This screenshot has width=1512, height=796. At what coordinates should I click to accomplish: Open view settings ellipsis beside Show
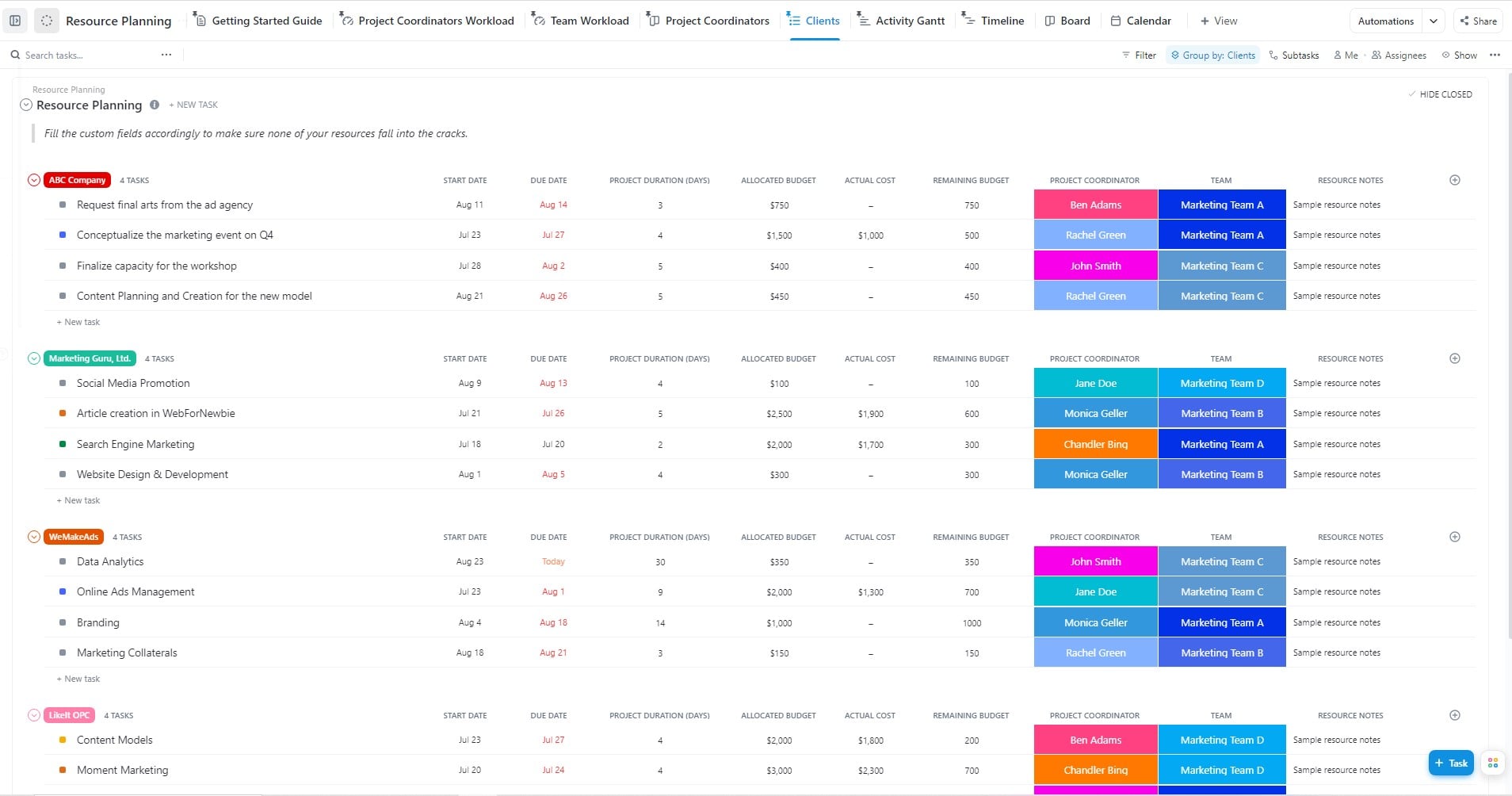point(1495,55)
